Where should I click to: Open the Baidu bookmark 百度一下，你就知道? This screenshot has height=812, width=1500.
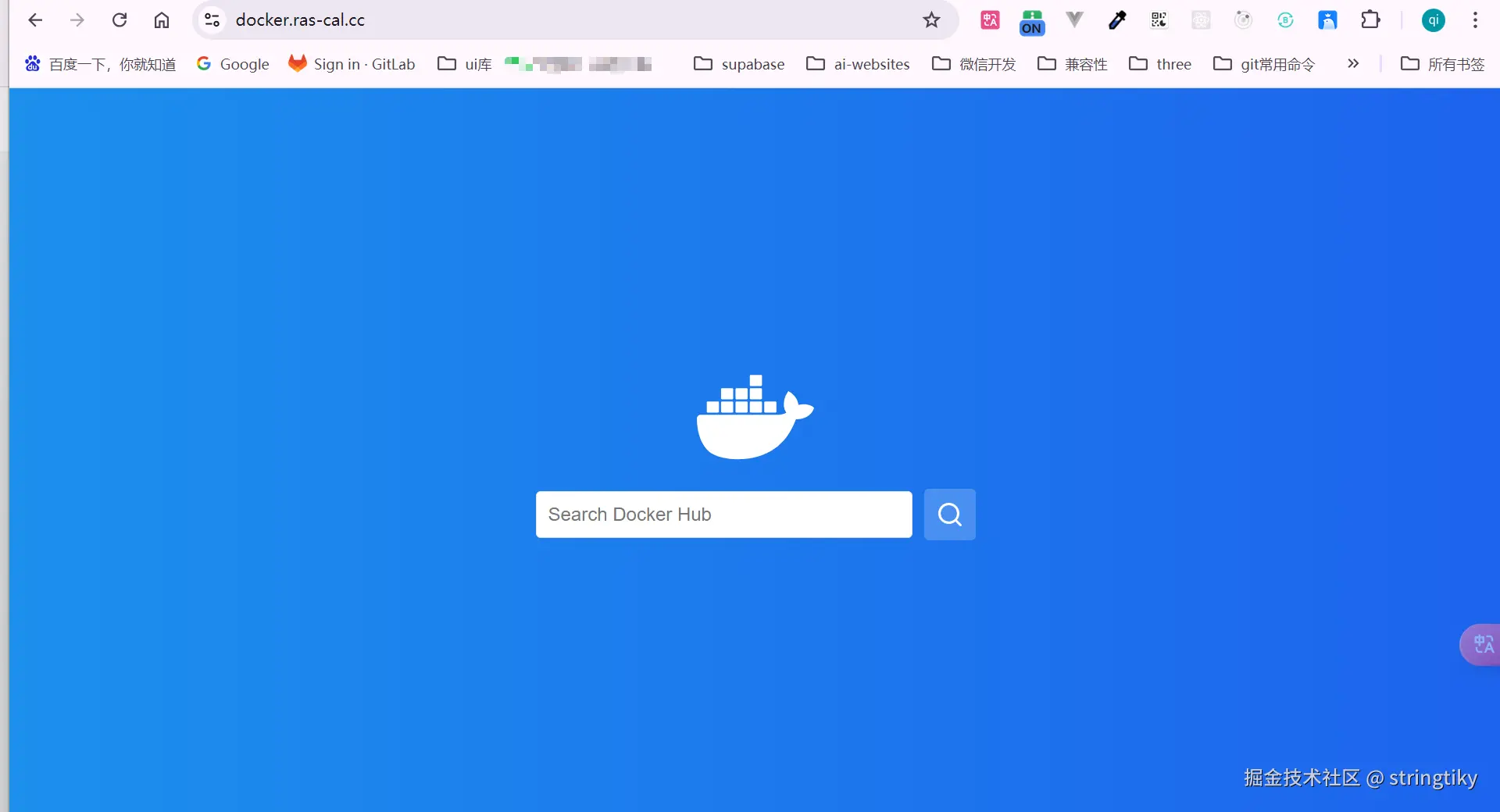100,64
